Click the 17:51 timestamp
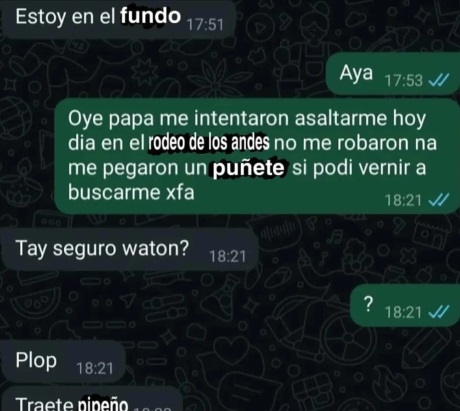The image size is (460, 411). click(205, 25)
